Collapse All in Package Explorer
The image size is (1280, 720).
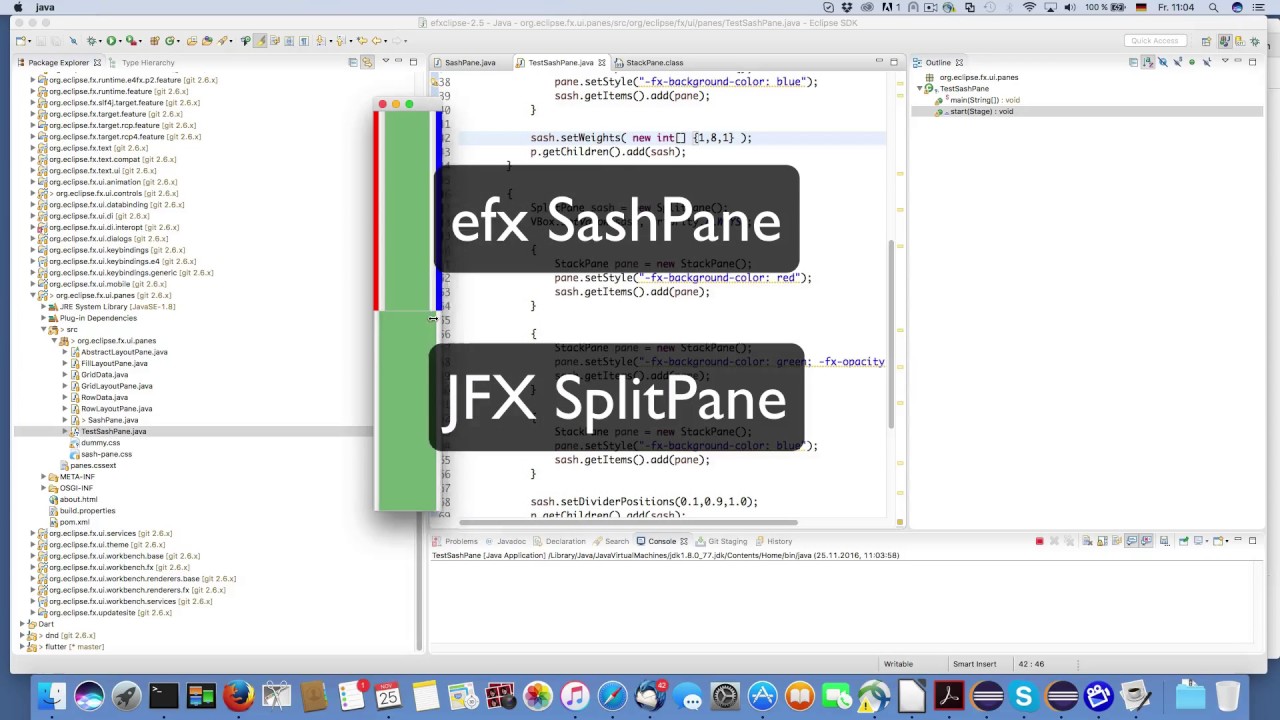click(x=352, y=62)
